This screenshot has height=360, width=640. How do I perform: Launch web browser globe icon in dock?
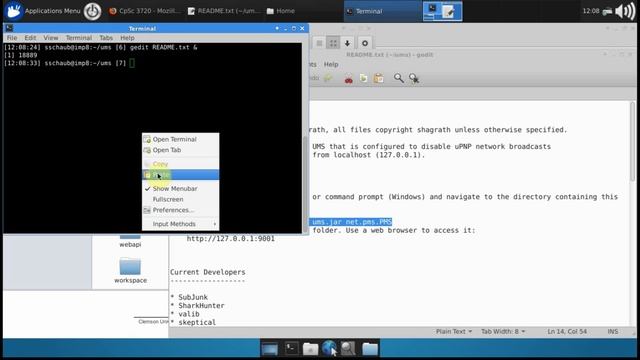tap(329, 348)
